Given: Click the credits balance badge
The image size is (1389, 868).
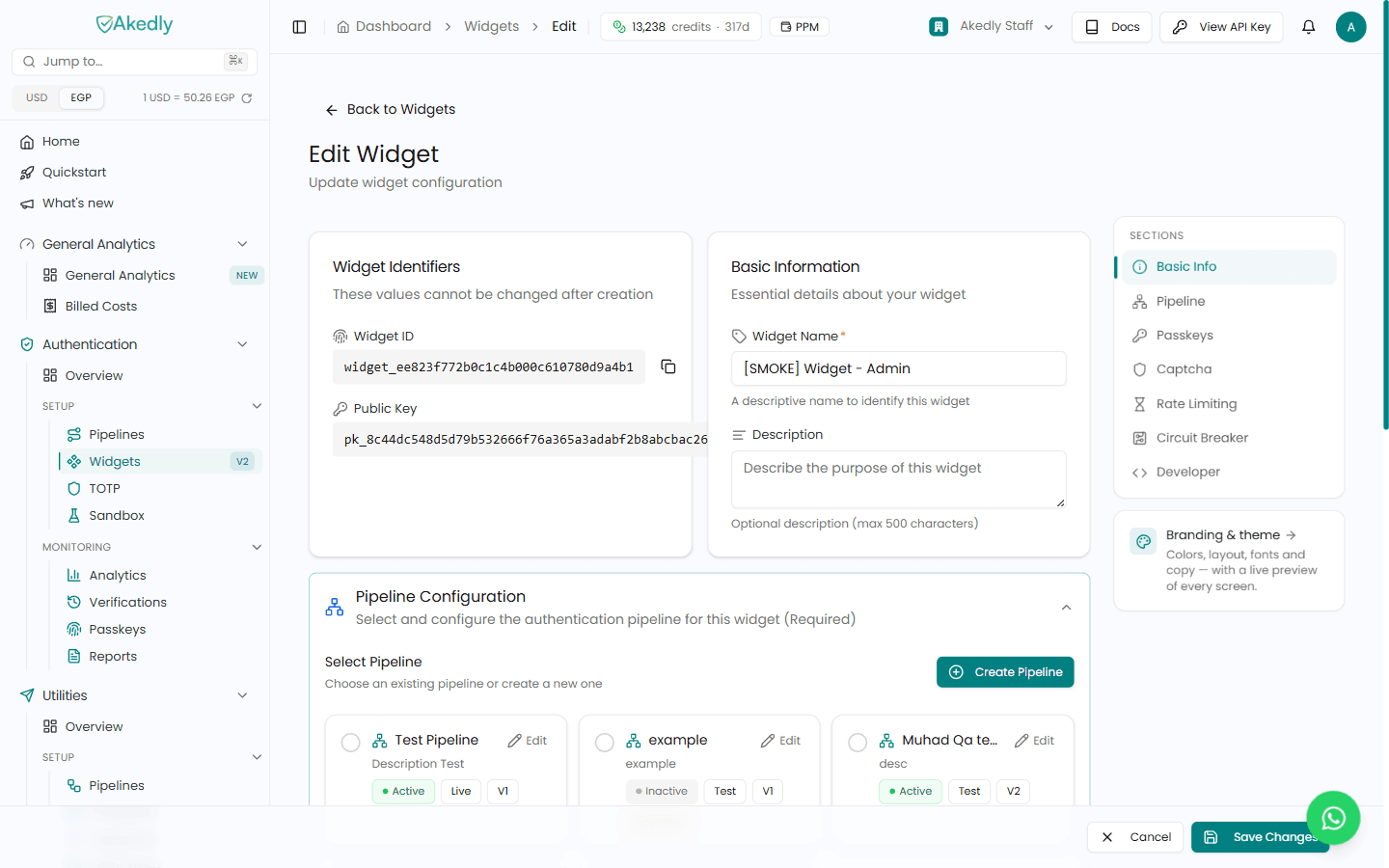Looking at the screenshot, I should 681,27.
